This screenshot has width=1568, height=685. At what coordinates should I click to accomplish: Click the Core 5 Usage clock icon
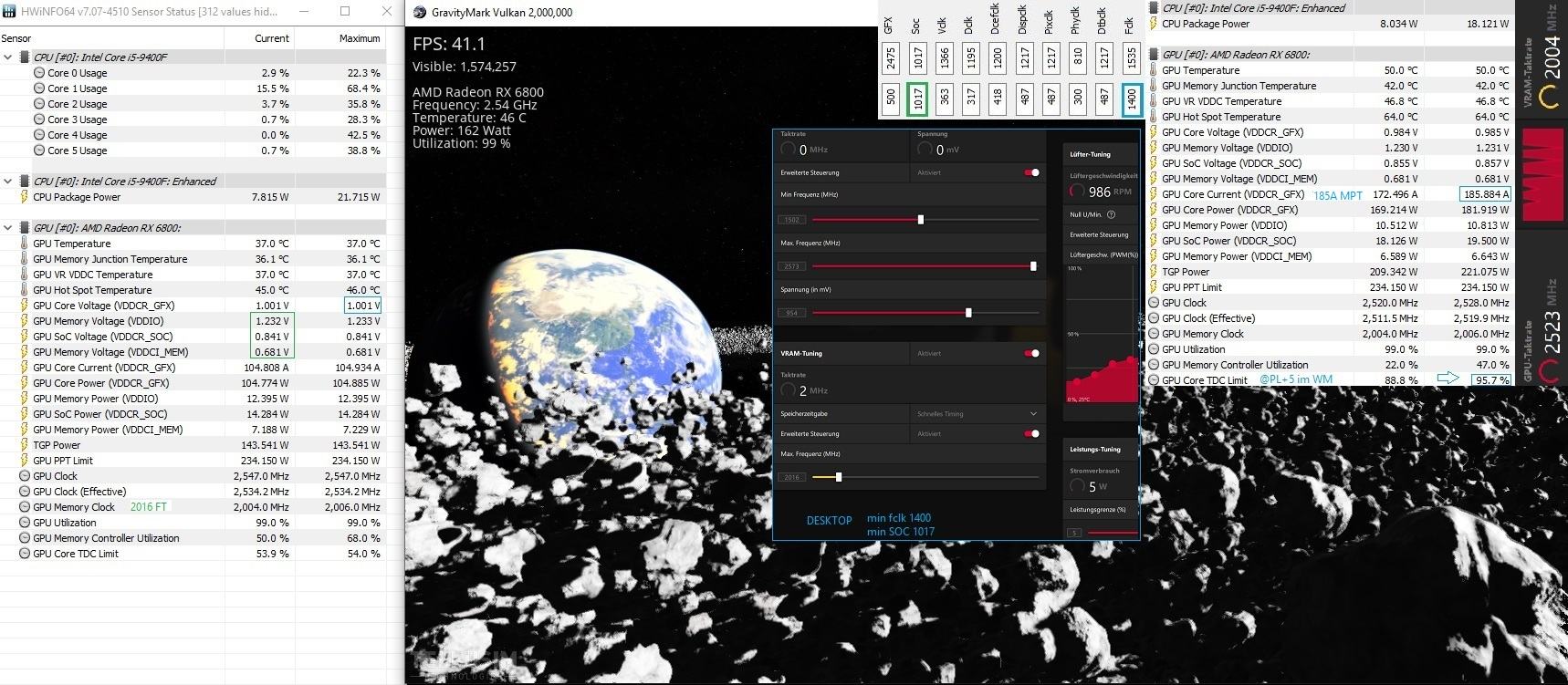tap(39, 150)
